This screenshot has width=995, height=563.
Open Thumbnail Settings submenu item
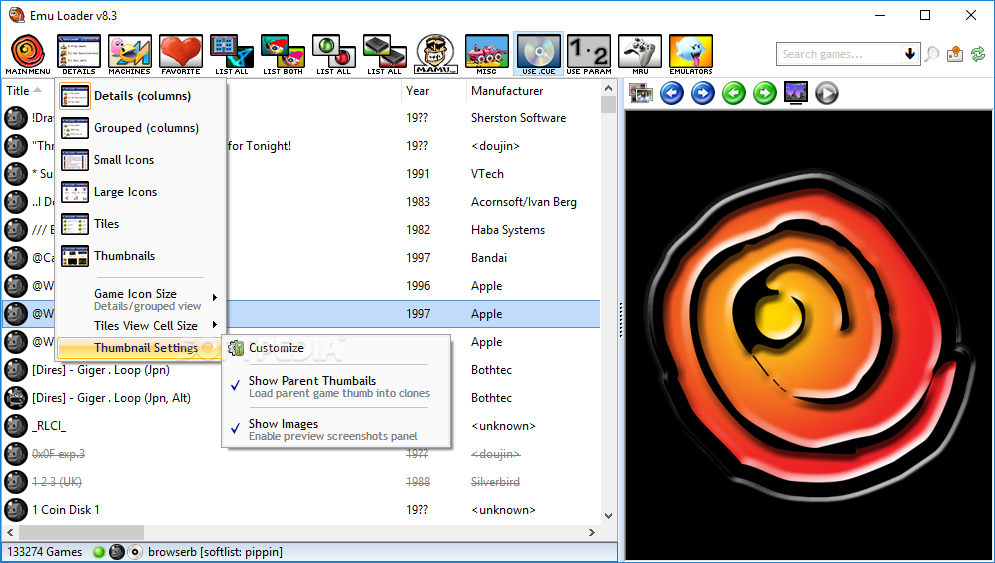pos(140,348)
